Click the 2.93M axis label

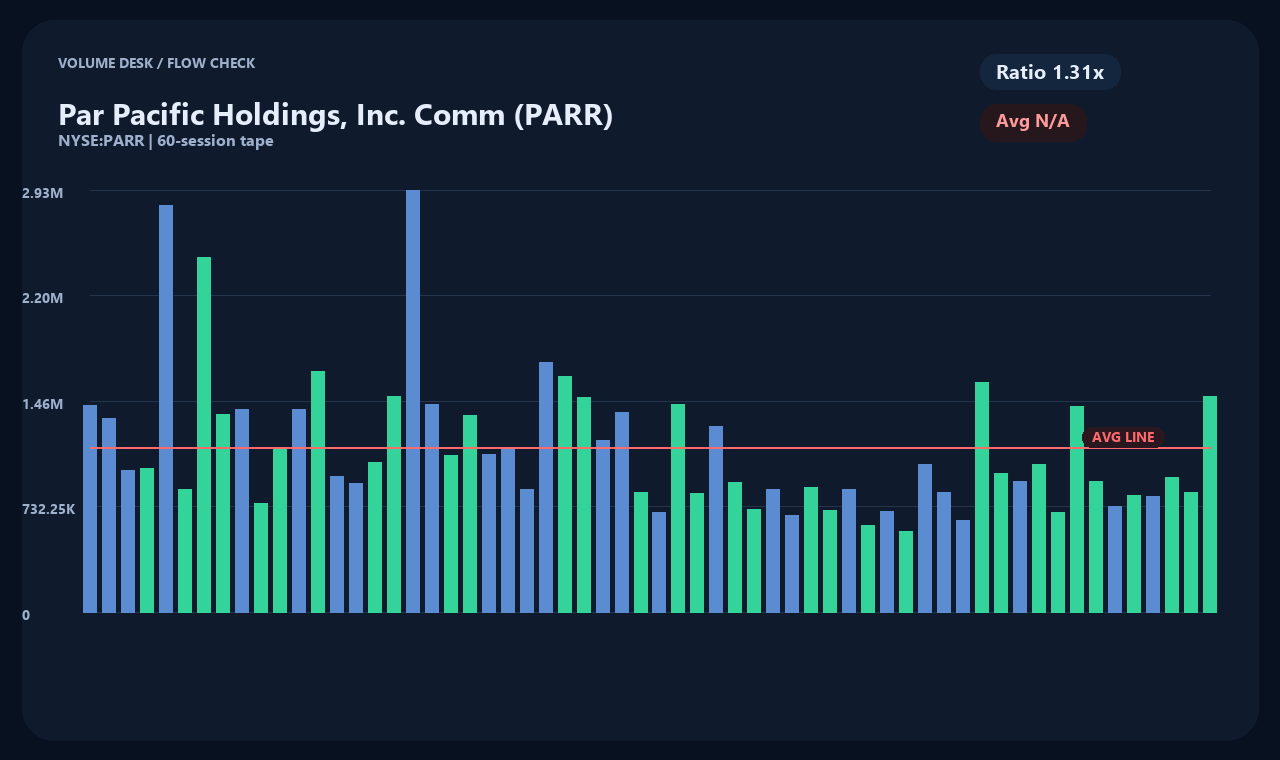coord(42,192)
